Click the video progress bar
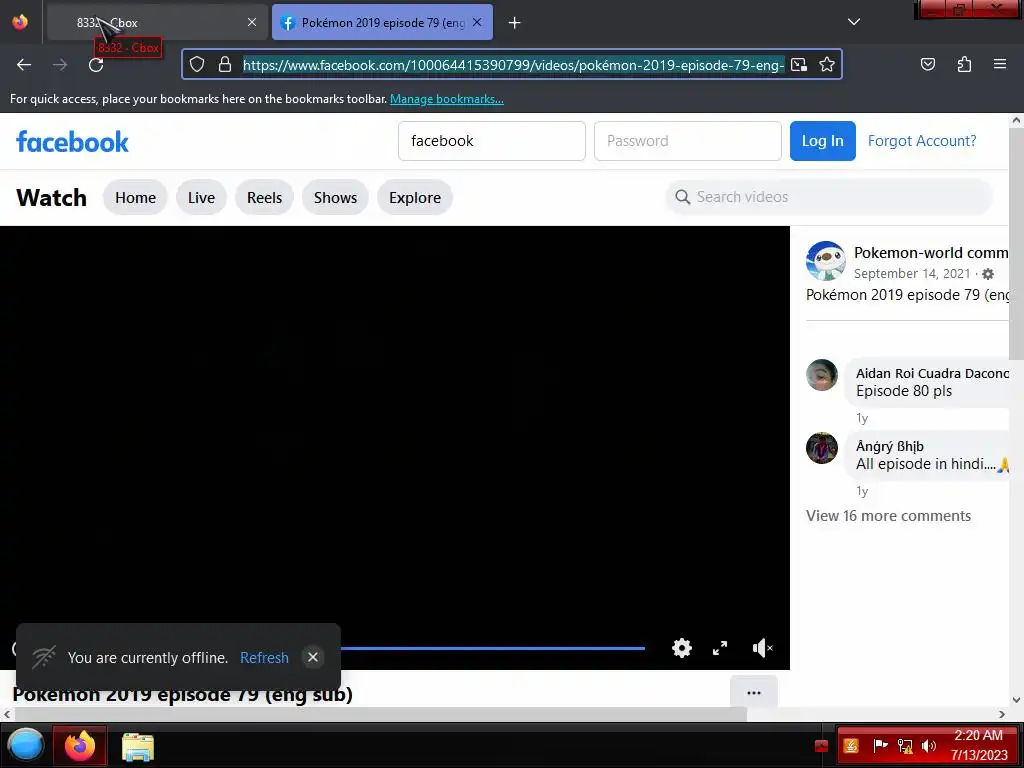 click(x=492, y=648)
